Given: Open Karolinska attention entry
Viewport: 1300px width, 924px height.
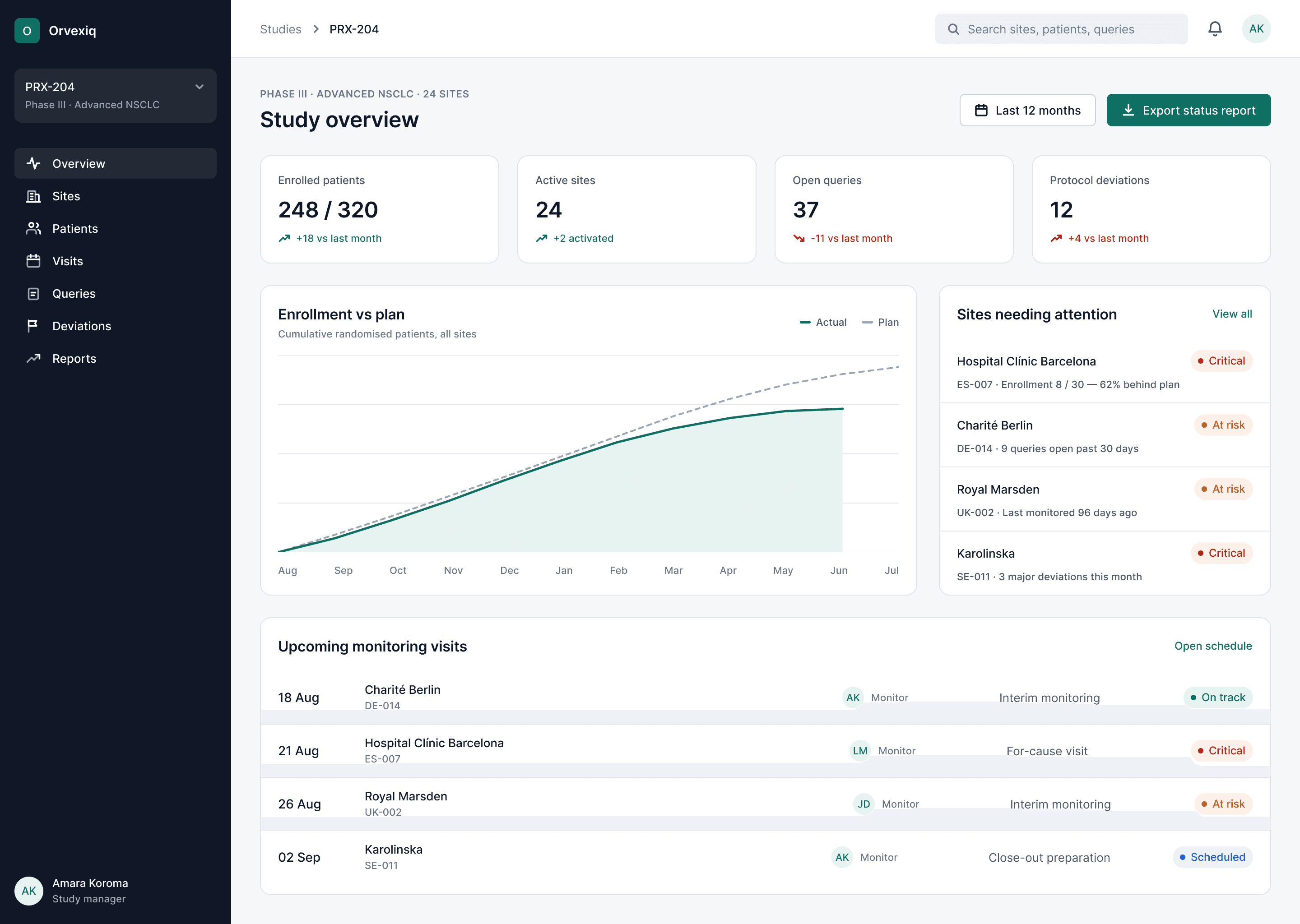Looking at the screenshot, I should [1104, 564].
